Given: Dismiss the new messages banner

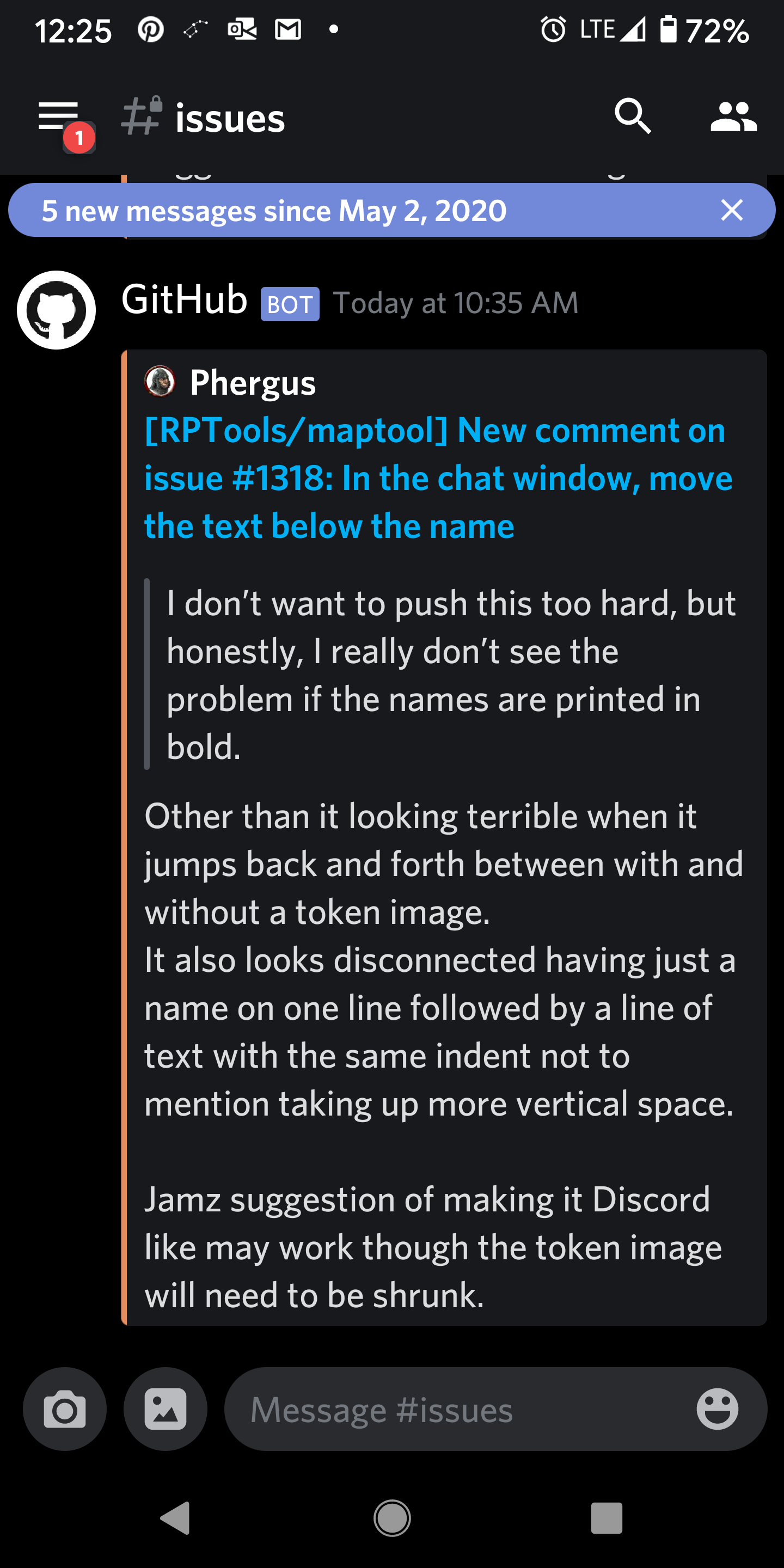Looking at the screenshot, I should (x=732, y=211).
